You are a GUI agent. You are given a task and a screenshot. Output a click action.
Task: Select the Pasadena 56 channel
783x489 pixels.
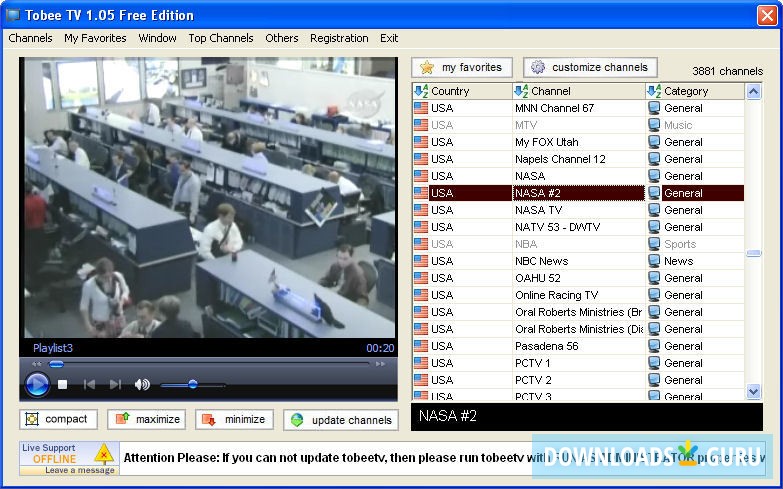[x=578, y=346]
